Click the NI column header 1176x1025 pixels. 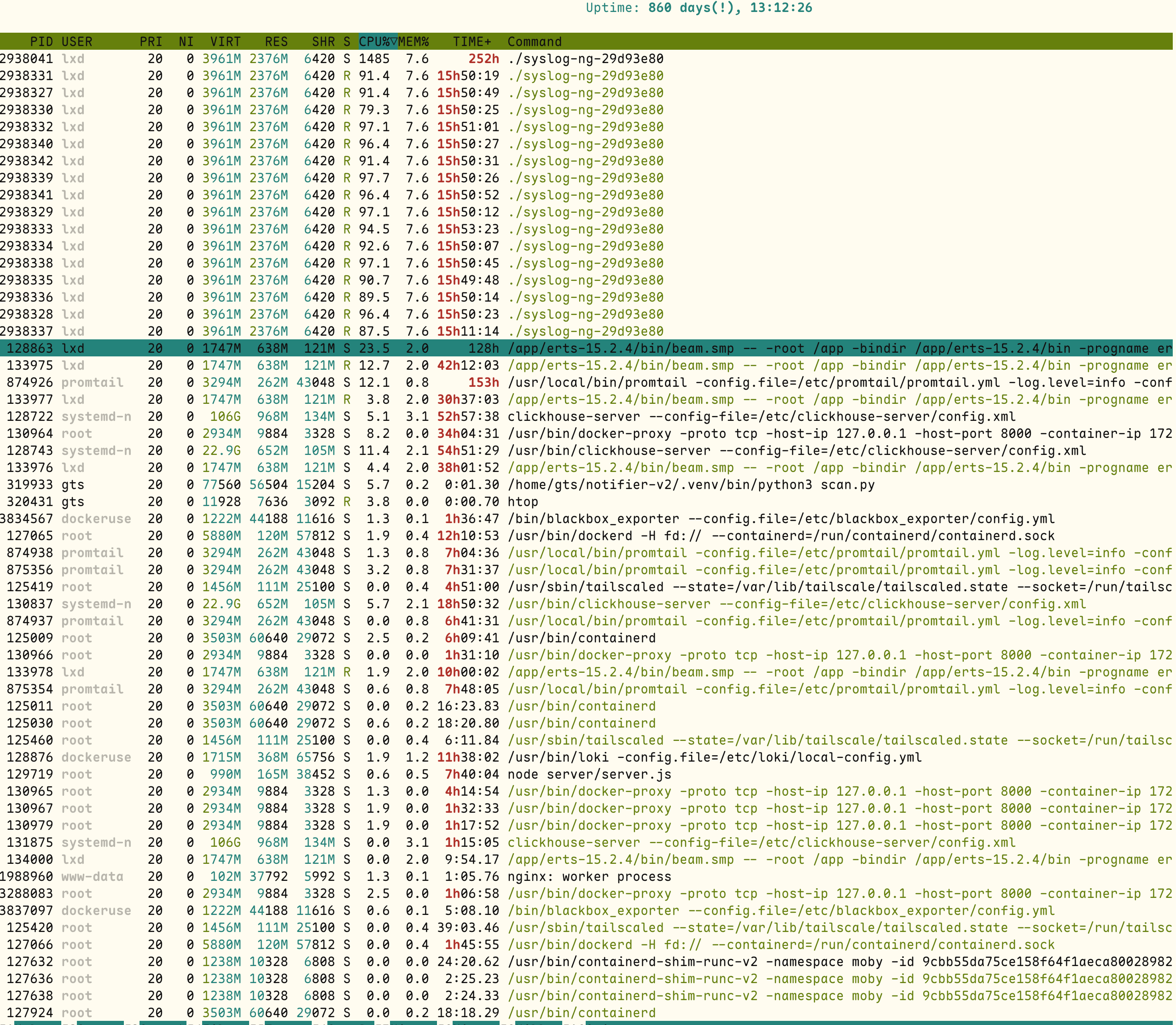(186, 42)
